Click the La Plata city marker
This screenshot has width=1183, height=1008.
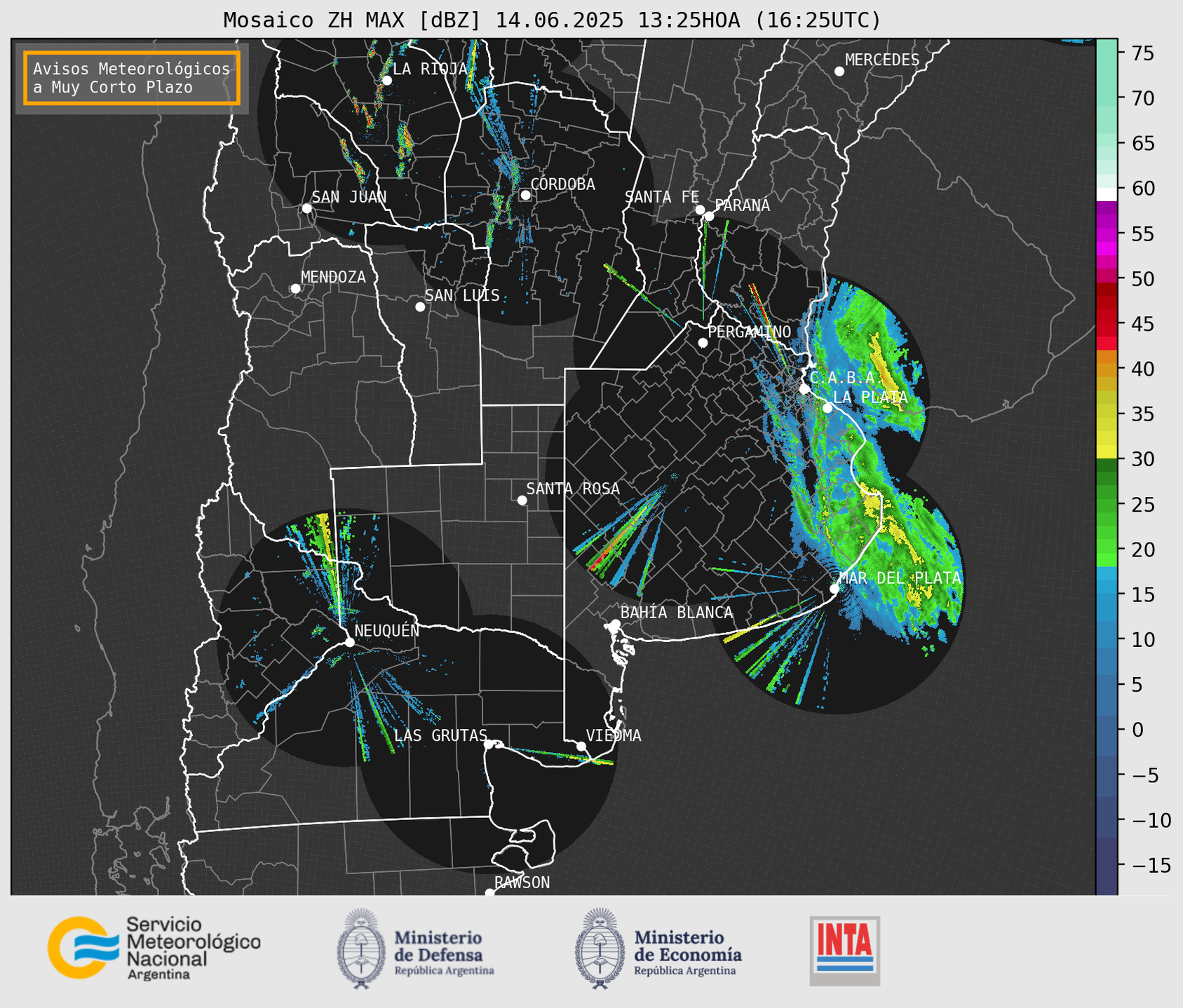click(x=827, y=408)
